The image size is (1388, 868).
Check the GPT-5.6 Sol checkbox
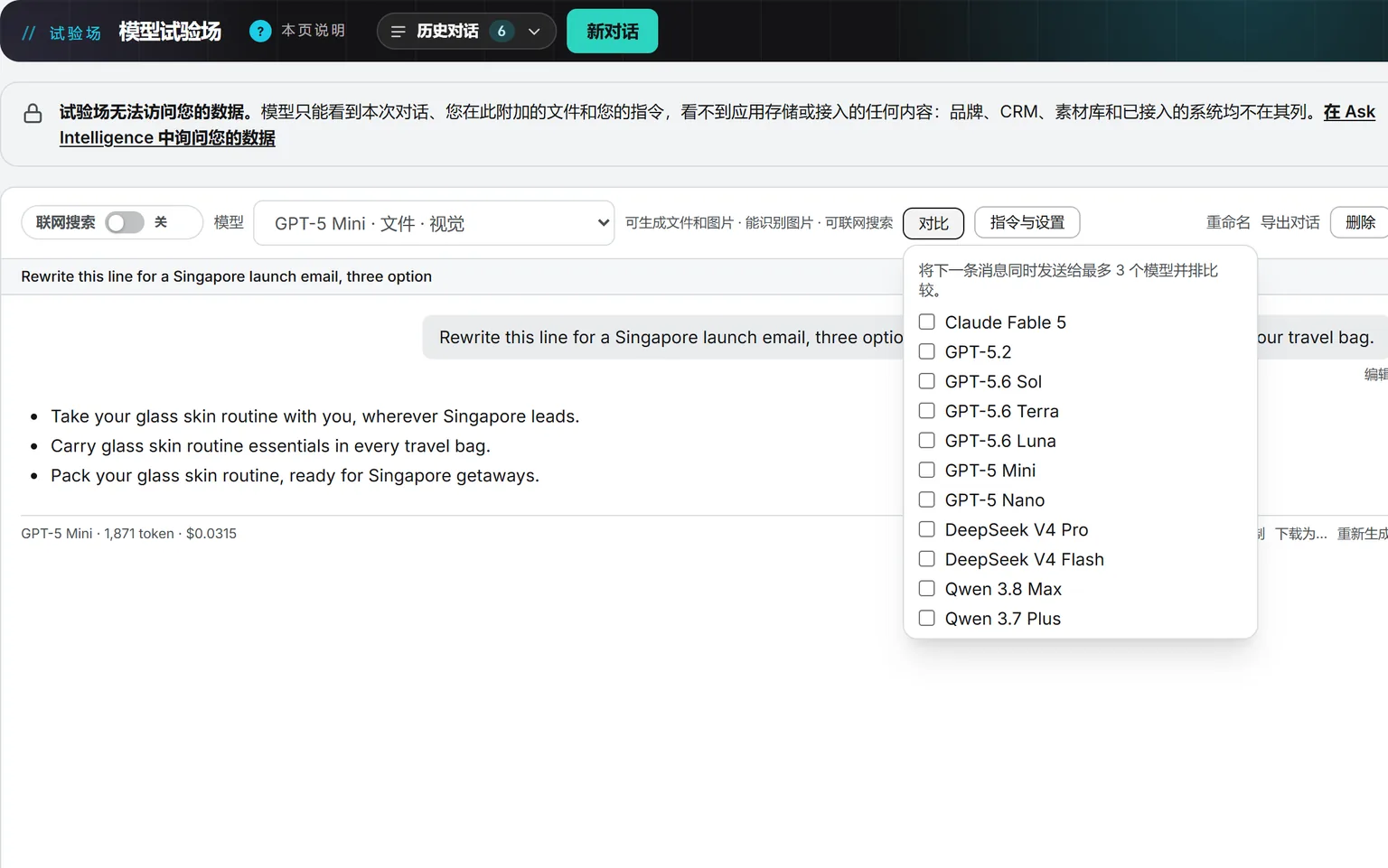pos(926,381)
